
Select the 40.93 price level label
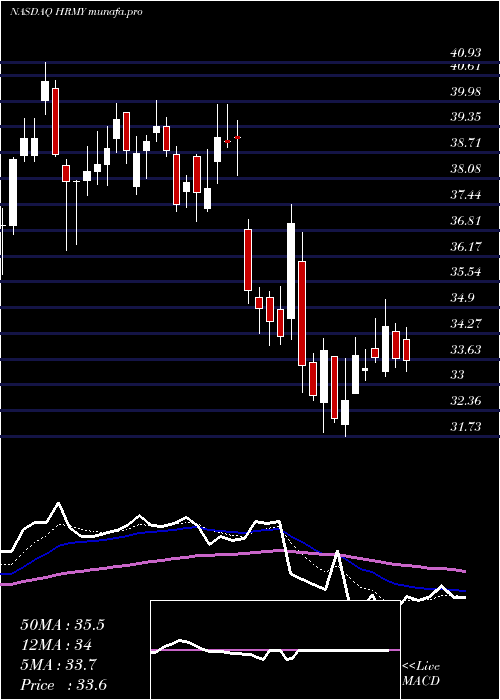click(x=466, y=53)
